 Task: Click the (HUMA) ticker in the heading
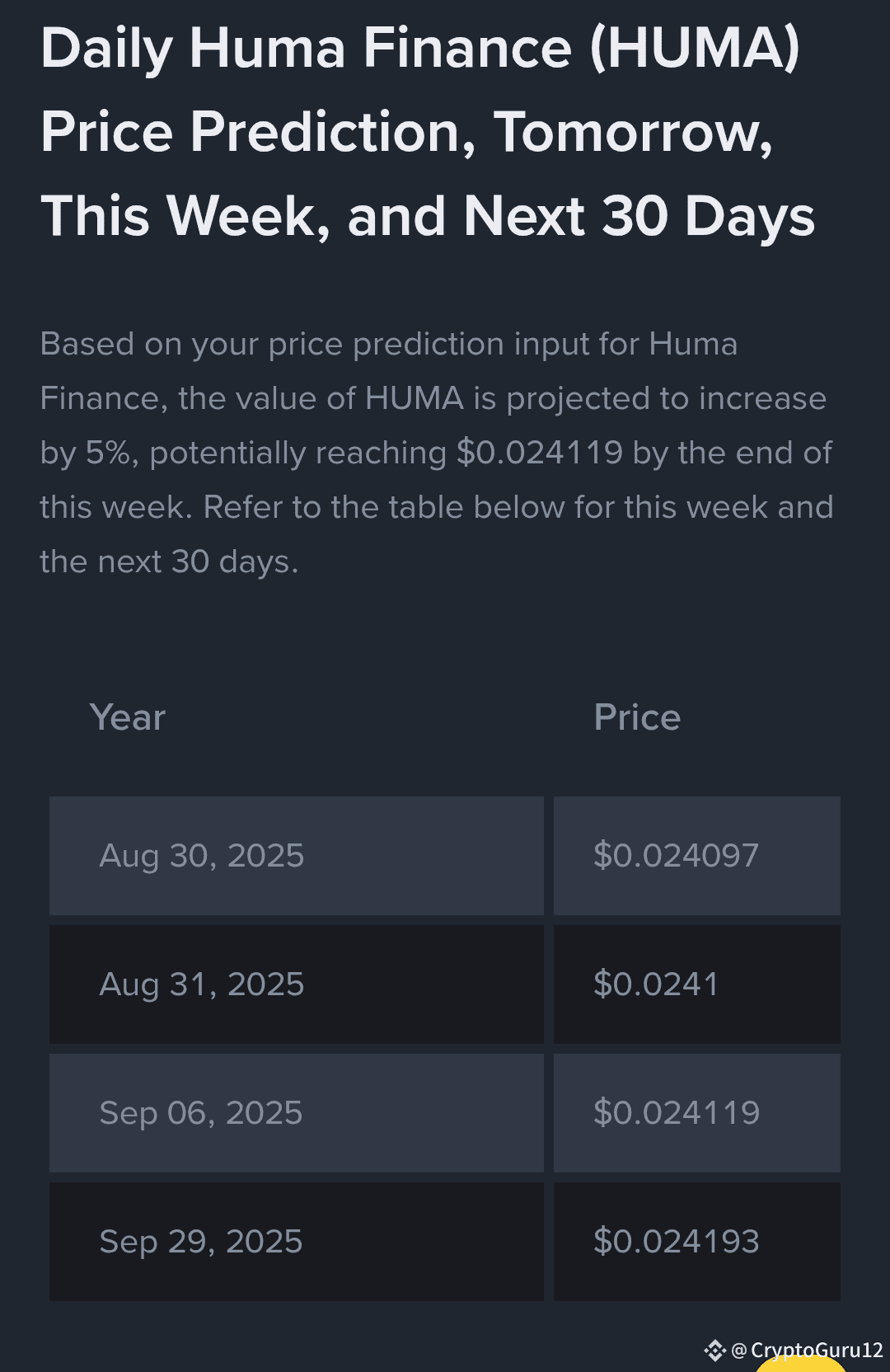695,48
